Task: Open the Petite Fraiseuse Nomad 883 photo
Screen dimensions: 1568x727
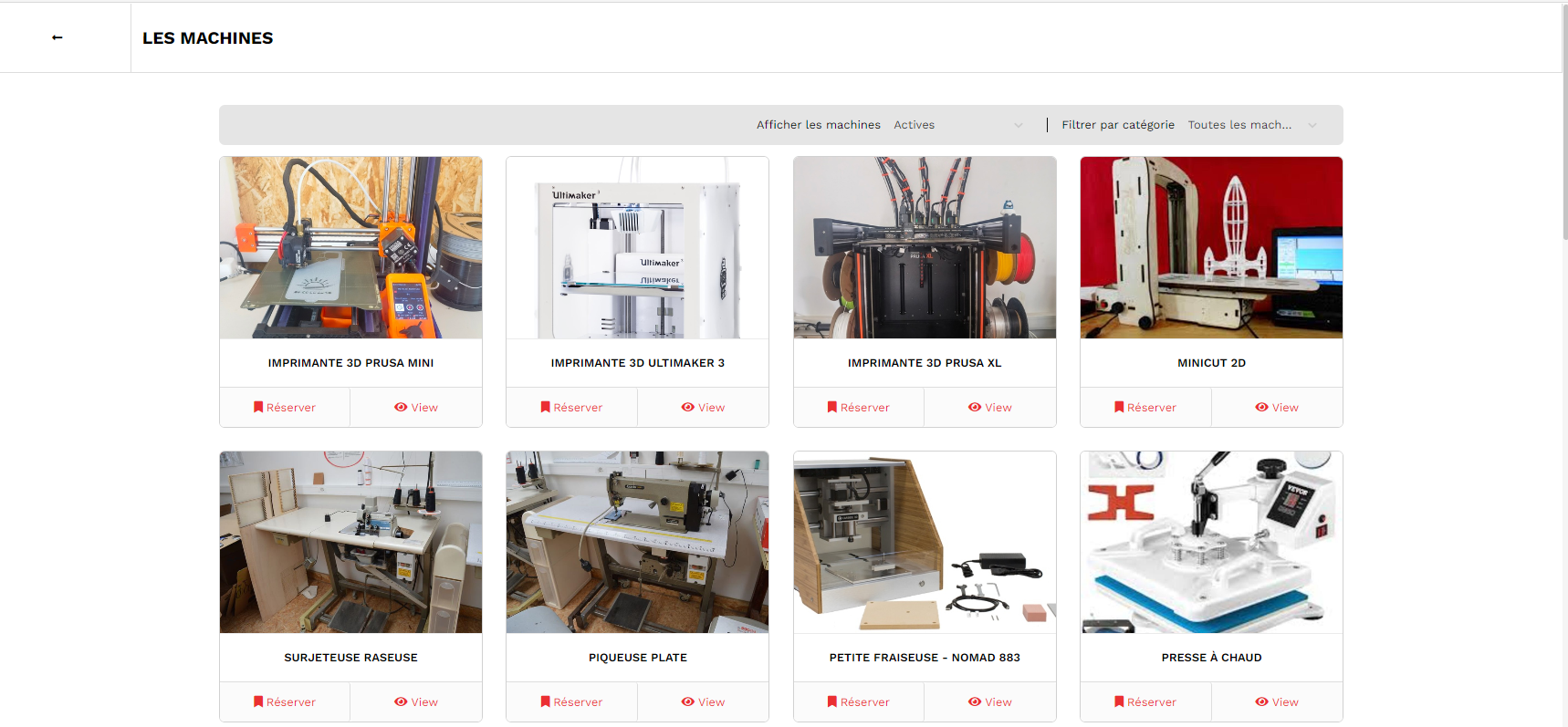Action: pos(925,542)
